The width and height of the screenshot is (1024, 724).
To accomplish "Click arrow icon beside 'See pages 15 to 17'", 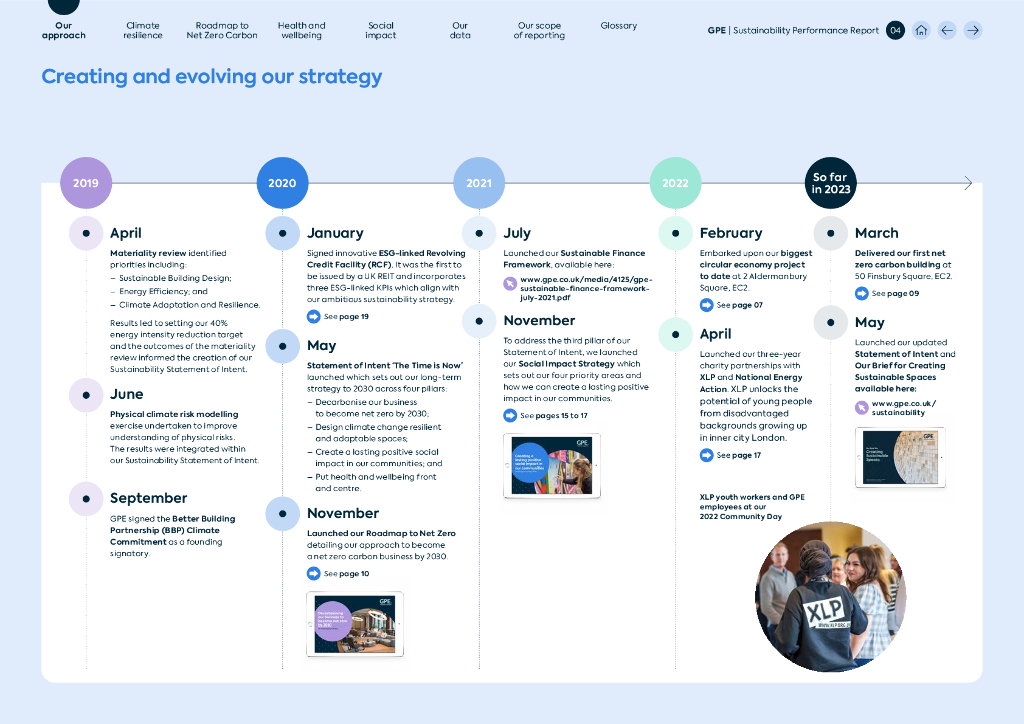I will point(510,415).
